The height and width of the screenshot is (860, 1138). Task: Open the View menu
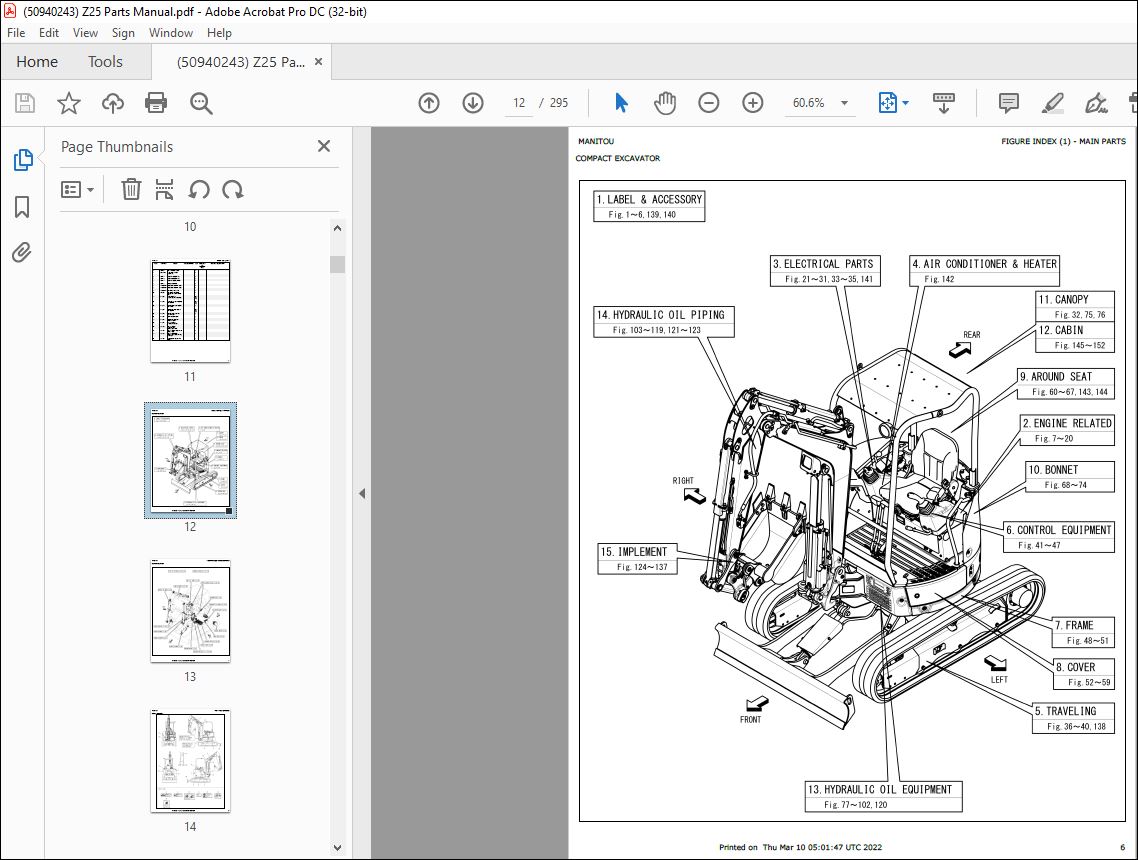coord(85,33)
